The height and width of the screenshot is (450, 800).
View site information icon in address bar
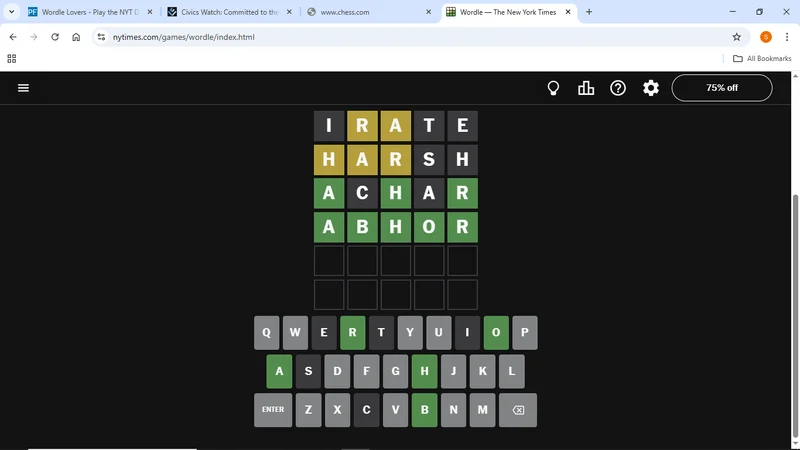pyautogui.click(x=101, y=37)
